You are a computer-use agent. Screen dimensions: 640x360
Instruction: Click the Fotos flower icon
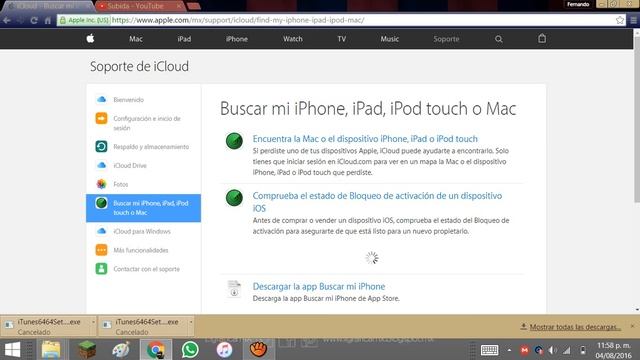pyautogui.click(x=101, y=184)
